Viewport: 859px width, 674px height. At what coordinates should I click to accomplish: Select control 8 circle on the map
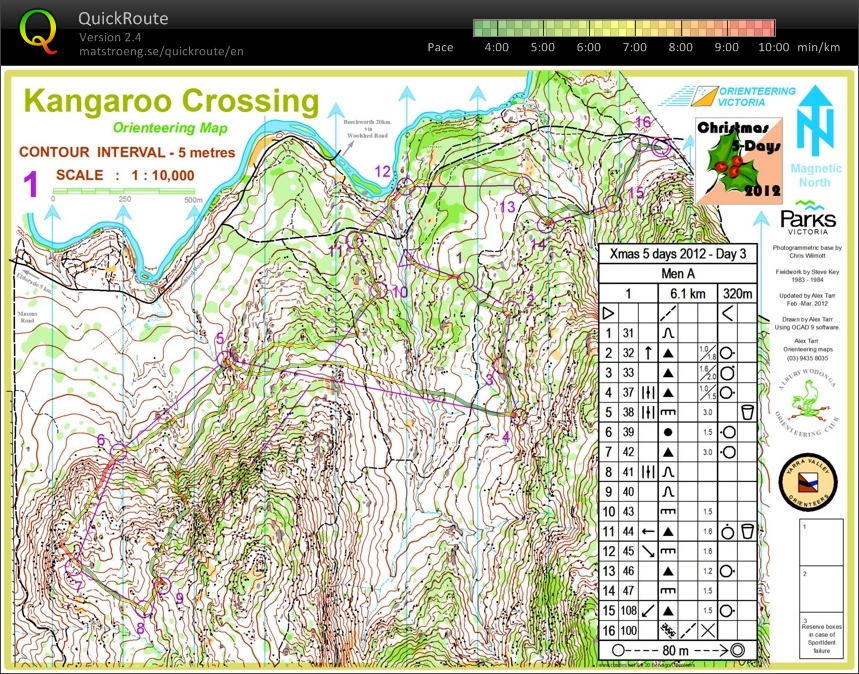(146, 609)
